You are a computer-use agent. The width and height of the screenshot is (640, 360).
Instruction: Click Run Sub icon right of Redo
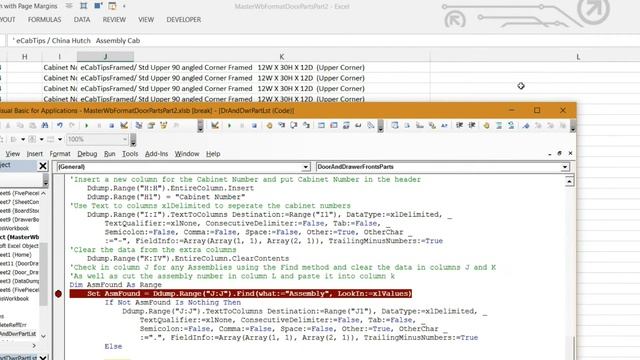pyautogui.click(x=86, y=125)
